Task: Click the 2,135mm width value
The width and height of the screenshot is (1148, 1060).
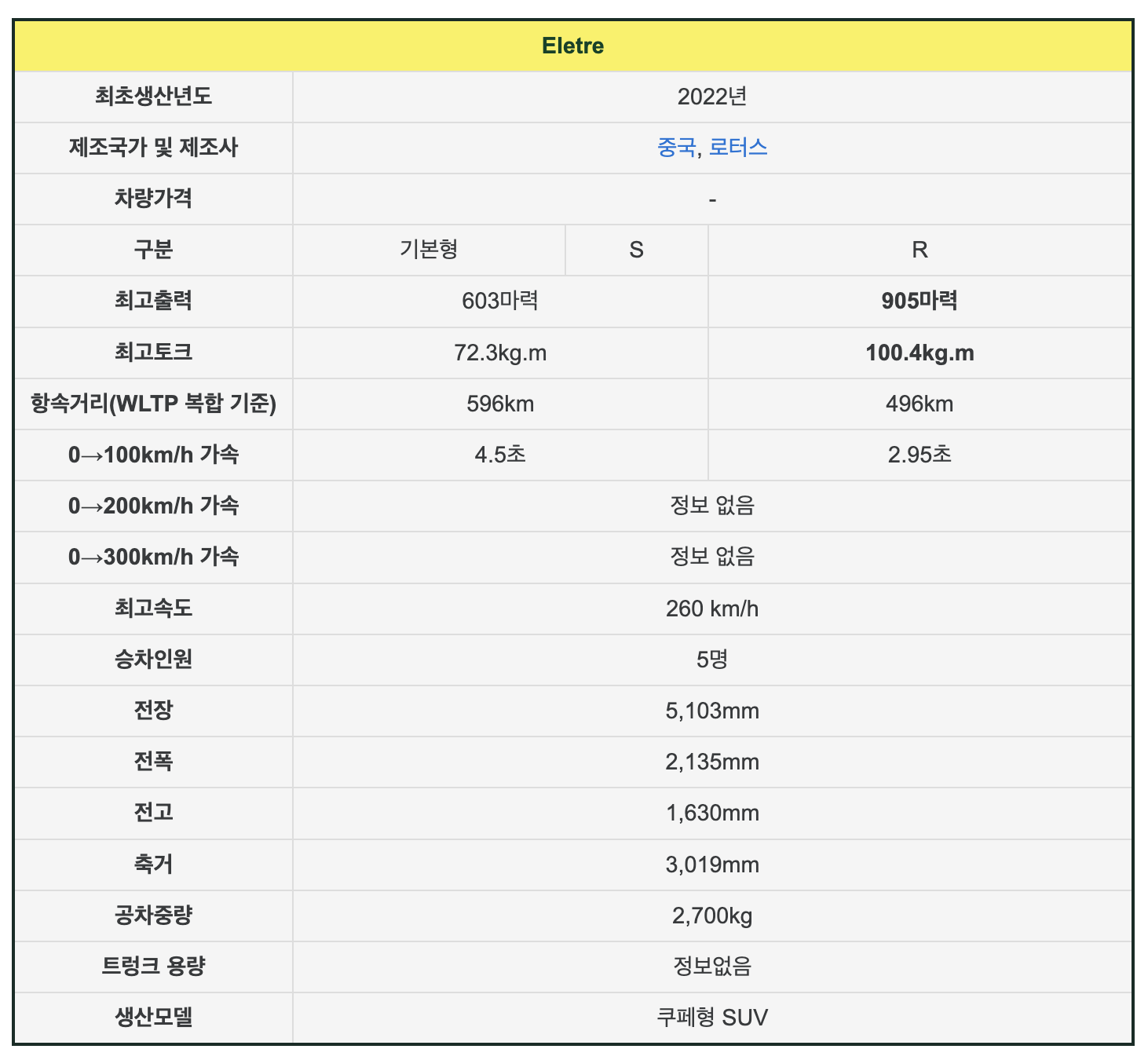Action: 712,762
